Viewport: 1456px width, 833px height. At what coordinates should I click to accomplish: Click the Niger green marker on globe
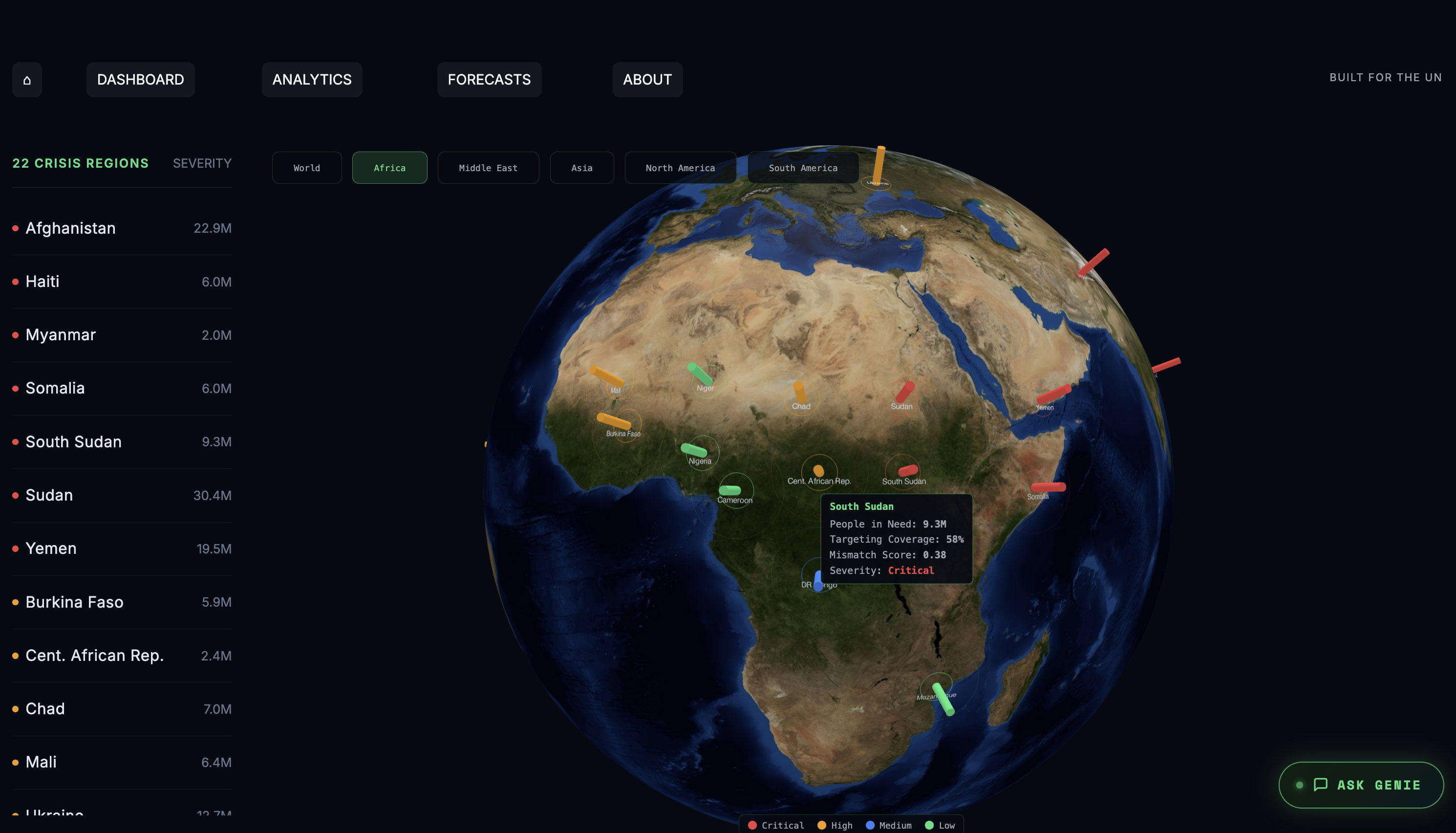click(x=700, y=374)
